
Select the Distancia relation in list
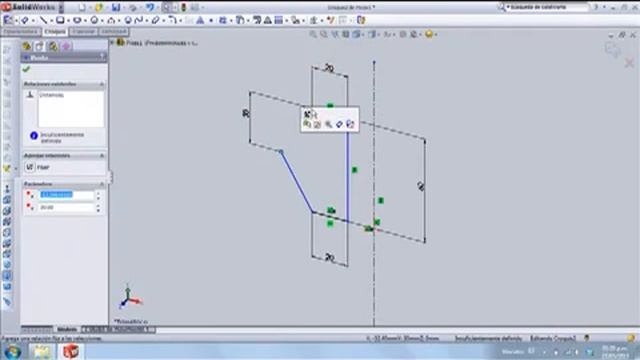52,95
